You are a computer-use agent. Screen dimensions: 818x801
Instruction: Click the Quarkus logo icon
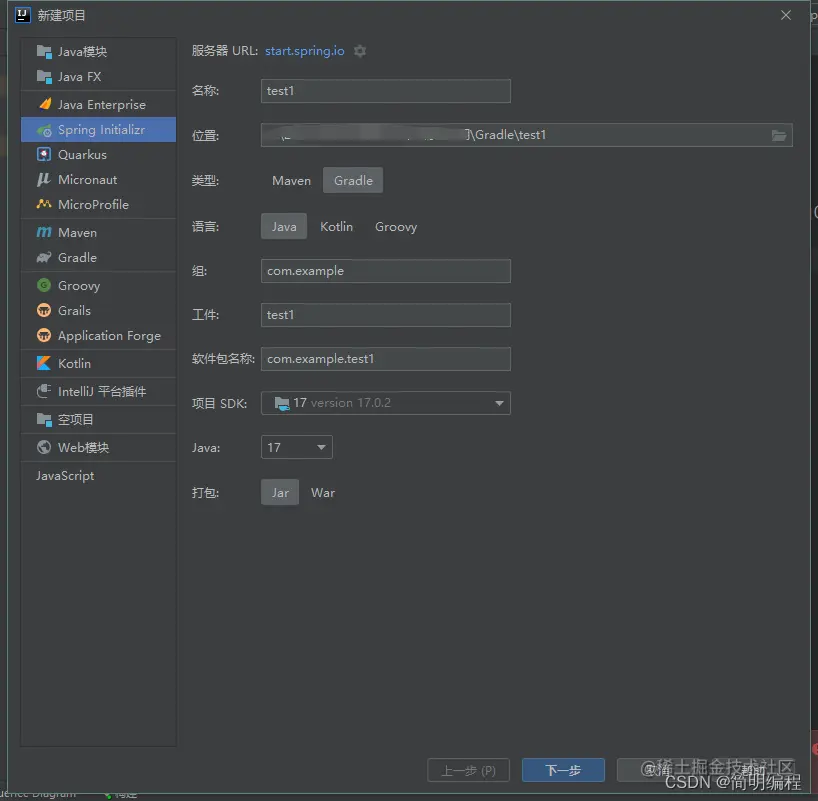pos(44,154)
